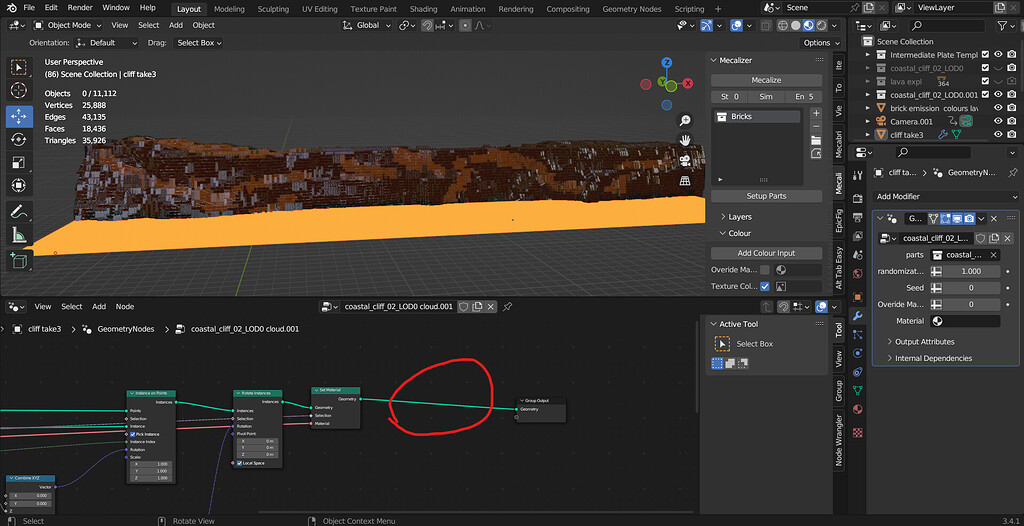Screen dimensions: 1024x526
Task: Toggle the Overide Ma... checkbox in Mecalizer
Action: click(764, 269)
